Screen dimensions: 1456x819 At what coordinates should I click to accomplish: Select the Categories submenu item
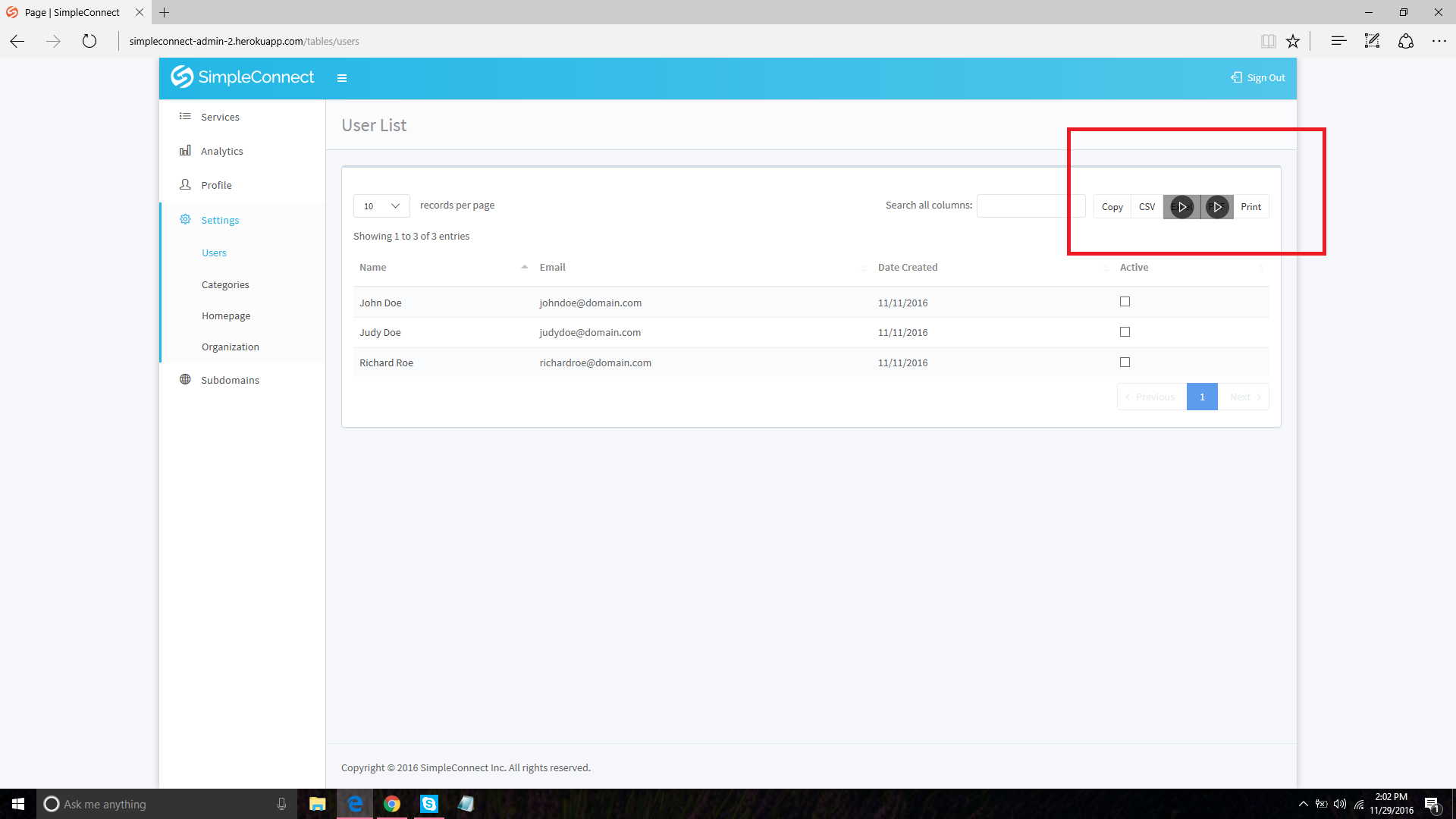pyautogui.click(x=225, y=284)
